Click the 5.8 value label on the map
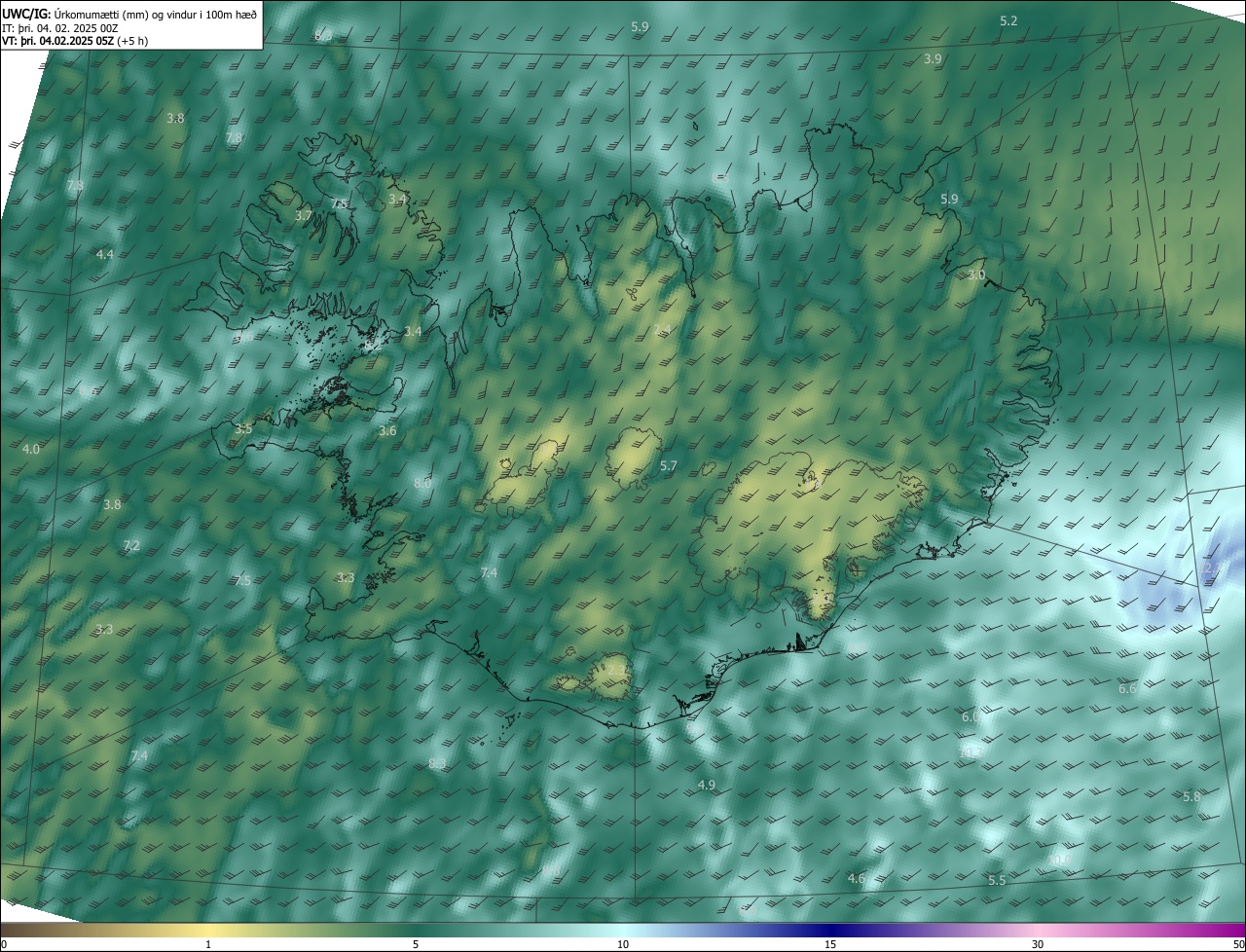The image size is (1246, 952). click(1191, 796)
